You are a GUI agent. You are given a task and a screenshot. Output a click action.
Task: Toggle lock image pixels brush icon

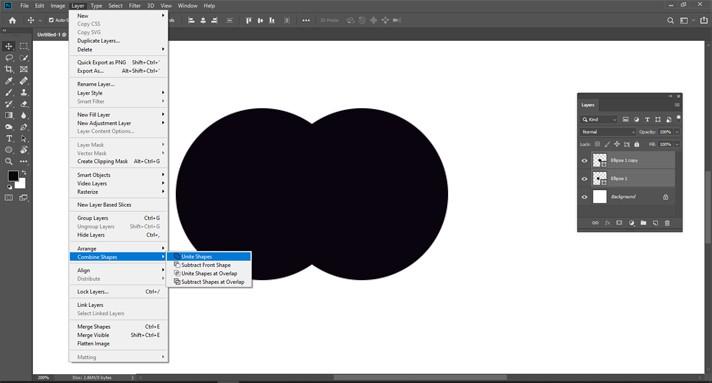[x=607, y=144]
